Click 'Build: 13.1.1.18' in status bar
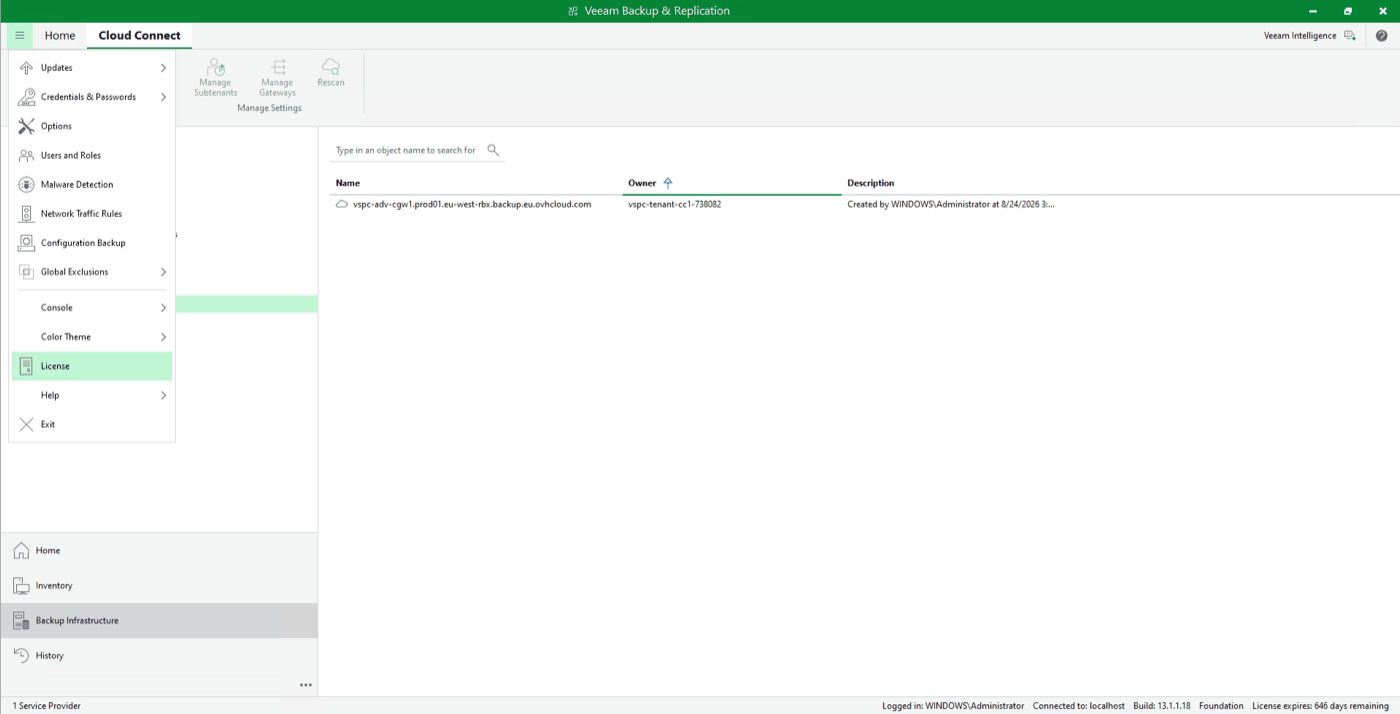Screen dimensions: 1400x714 [x=1162, y=706]
